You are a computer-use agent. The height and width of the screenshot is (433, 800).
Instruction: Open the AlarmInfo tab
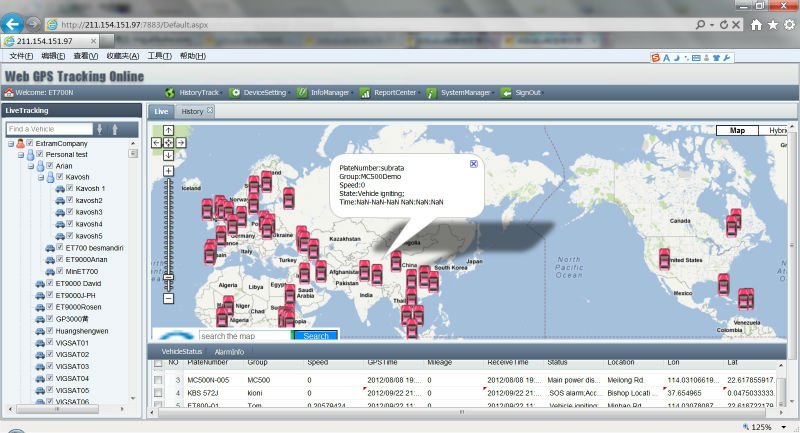pos(229,352)
